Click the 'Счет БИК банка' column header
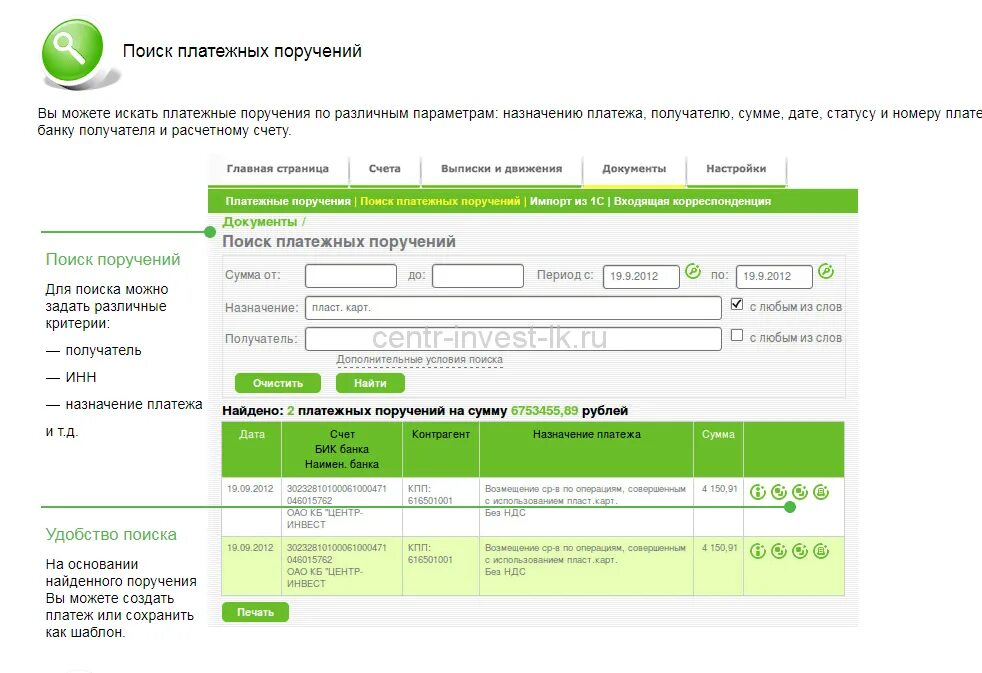This screenshot has width=982, height=673. coord(342,449)
